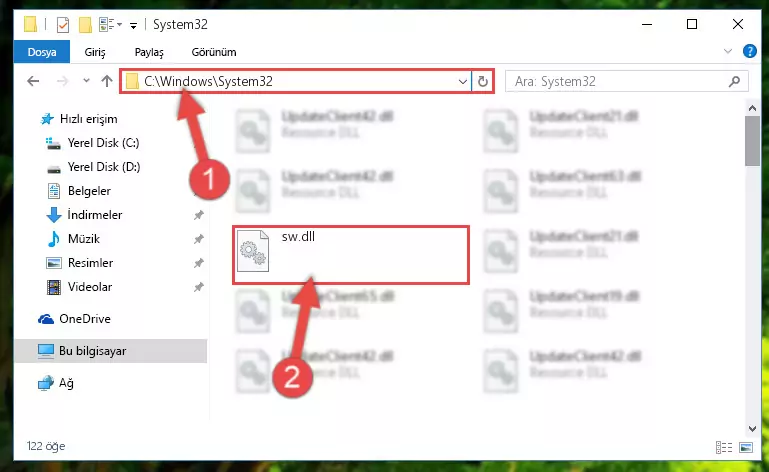Go up one folder level
769x472 pixels.
point(106,81)
